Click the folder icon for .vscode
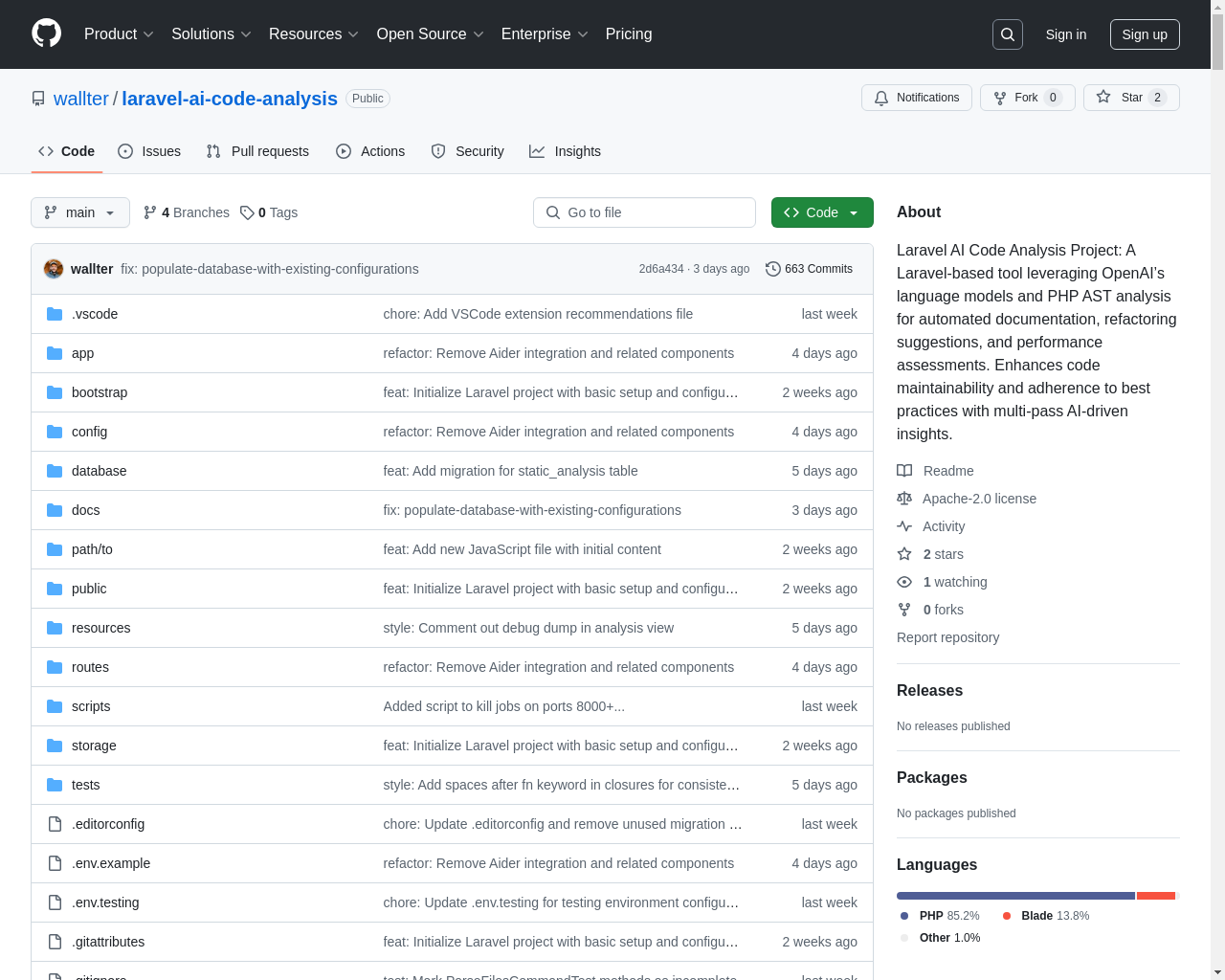The width and height of the screenshot is (1225, 980). 55,314
